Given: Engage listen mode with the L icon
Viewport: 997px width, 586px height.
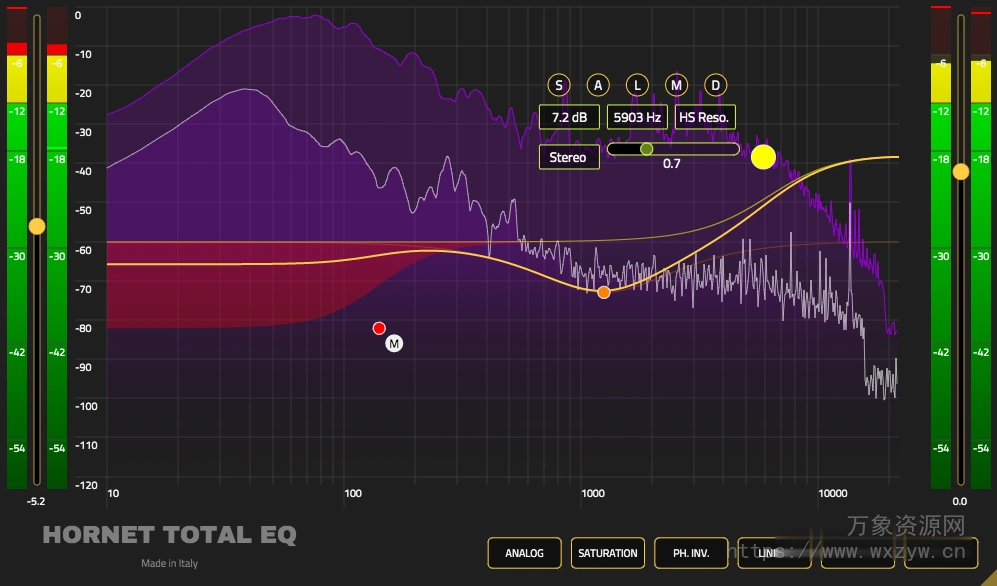Looking at the screenshot, I should 636,85.
